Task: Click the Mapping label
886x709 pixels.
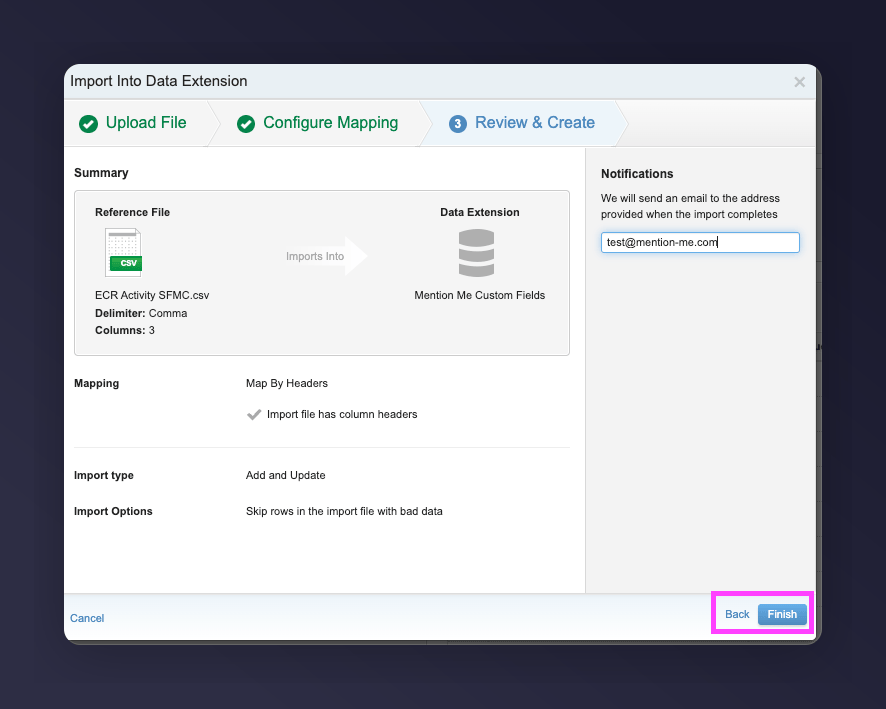Action: coord(97,384)
